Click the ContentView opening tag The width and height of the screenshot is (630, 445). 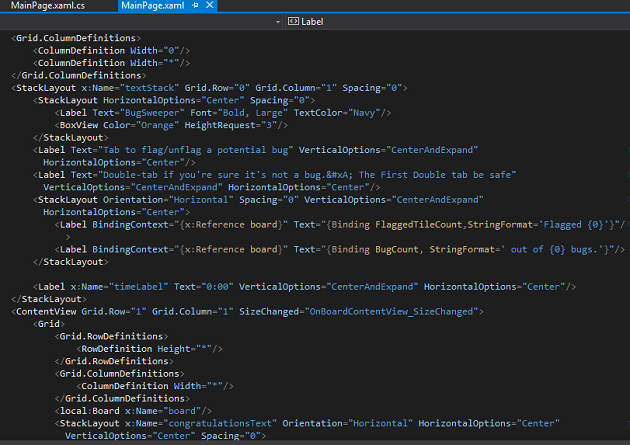coord(42,311)
